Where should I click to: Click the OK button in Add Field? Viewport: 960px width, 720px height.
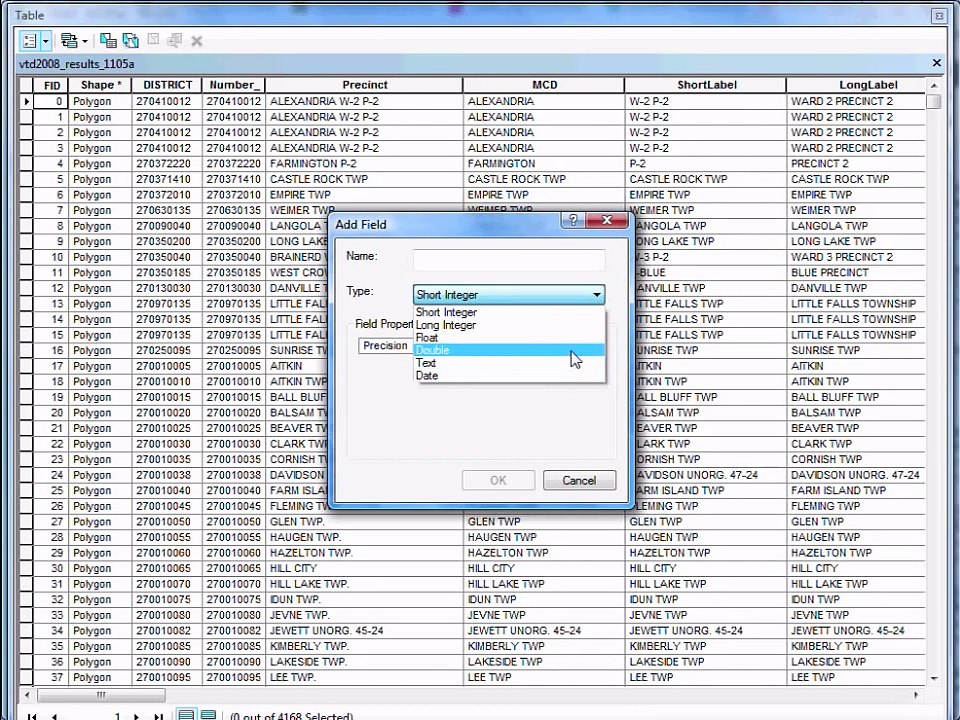click(x=498, y=480)
